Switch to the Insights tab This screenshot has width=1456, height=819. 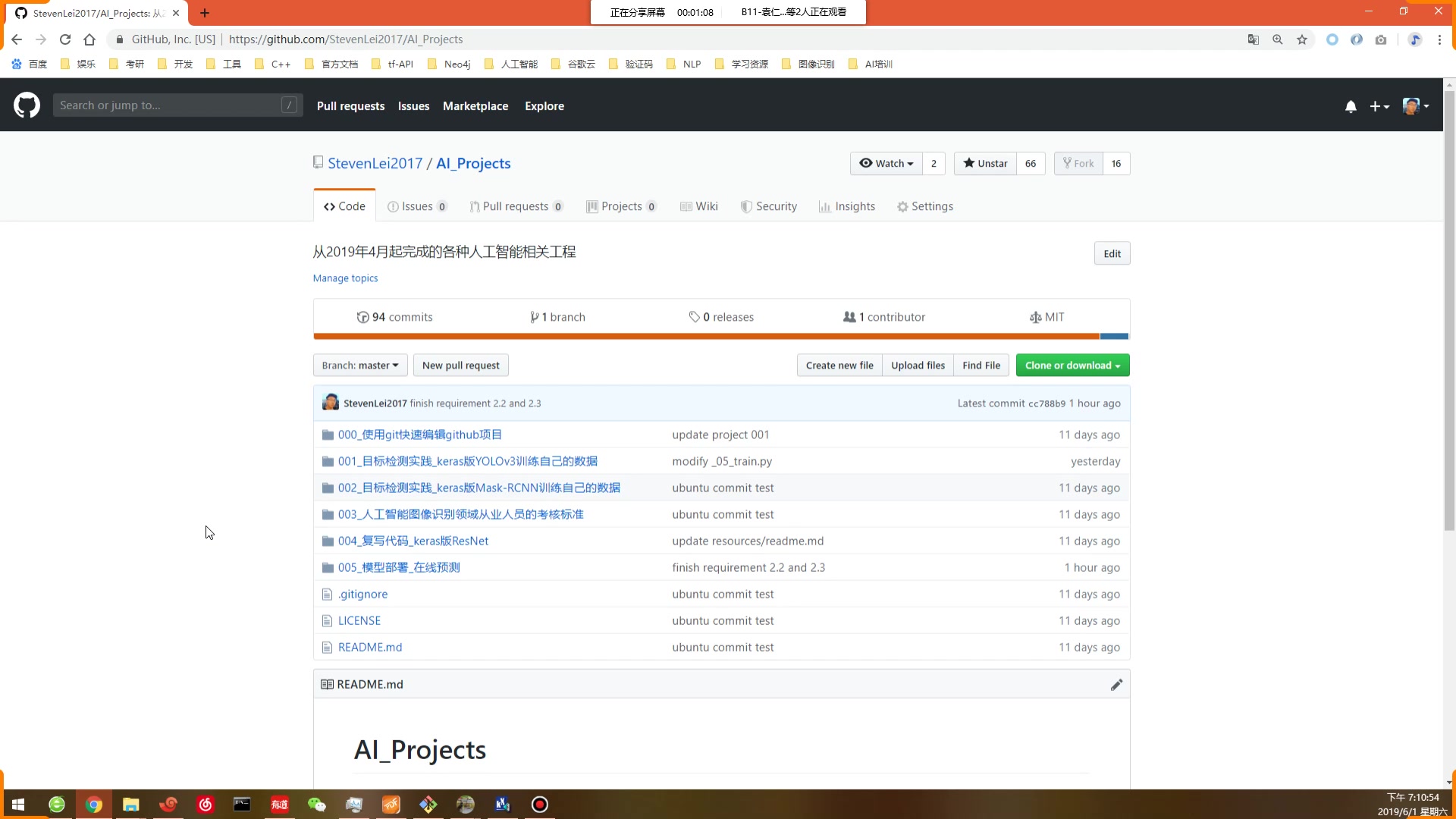click(x=847, y=206)
